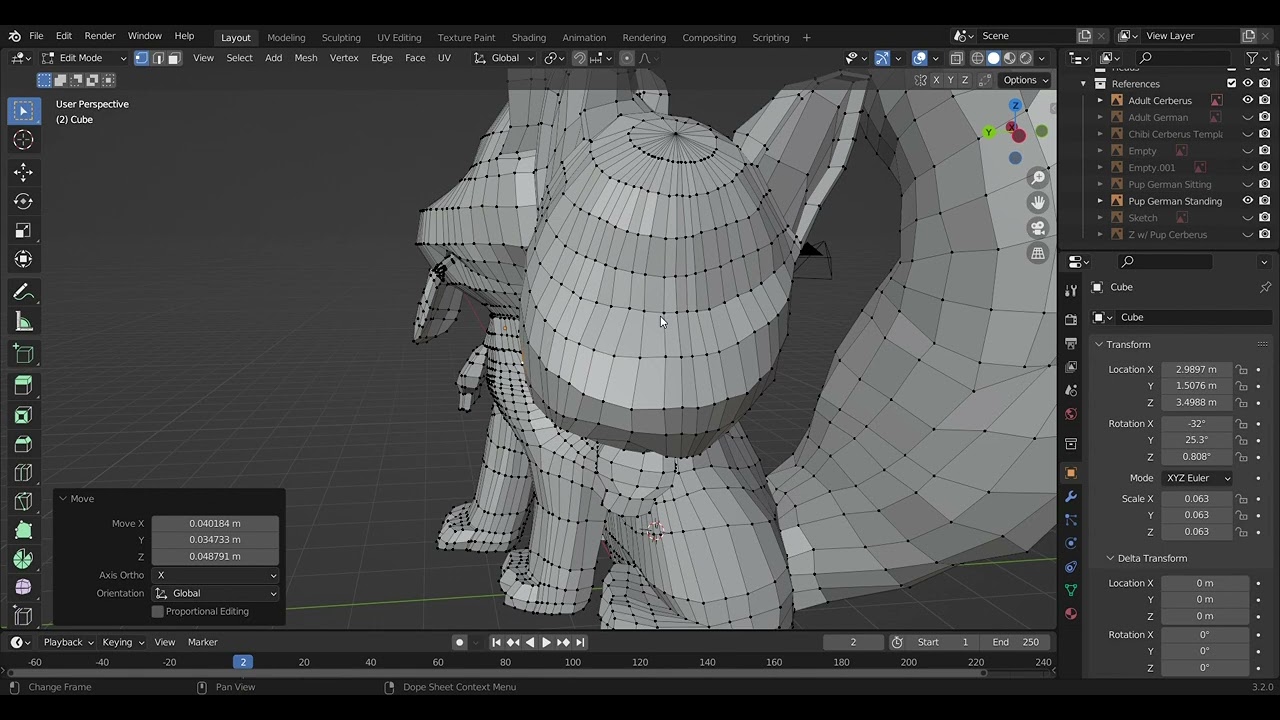Open the Edit Mode dropdown
Viewport: 1280px width, 720px height.
pos(83,58)
